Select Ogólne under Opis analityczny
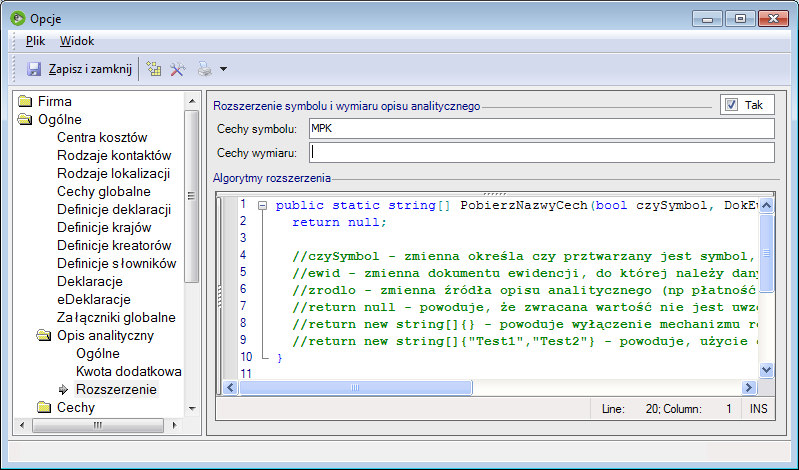Image resolution: width=799 pixels, height=470 pixels. coord(98,353)
